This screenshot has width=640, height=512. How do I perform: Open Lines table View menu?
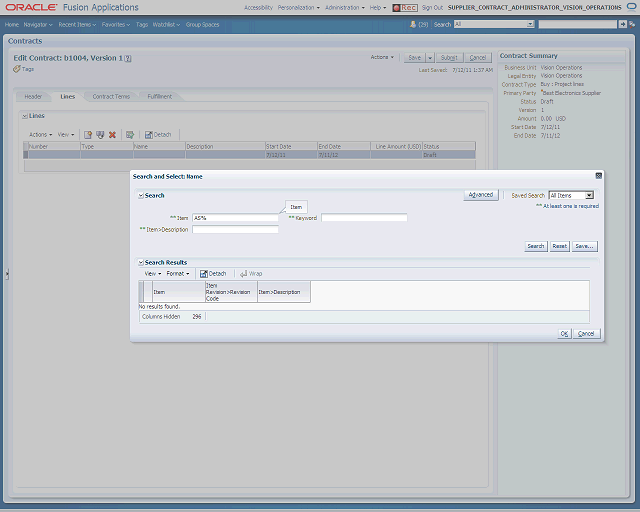66,135
